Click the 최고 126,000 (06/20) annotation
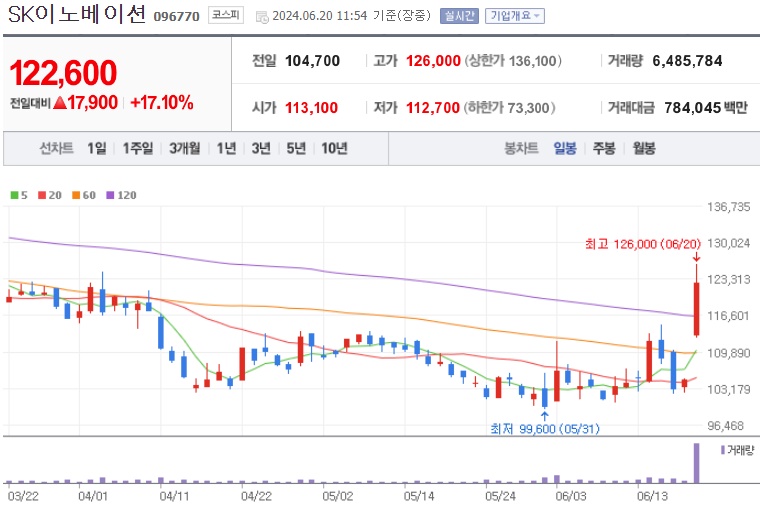The width and height of the screenshot is (760, 510). point(643,244)
